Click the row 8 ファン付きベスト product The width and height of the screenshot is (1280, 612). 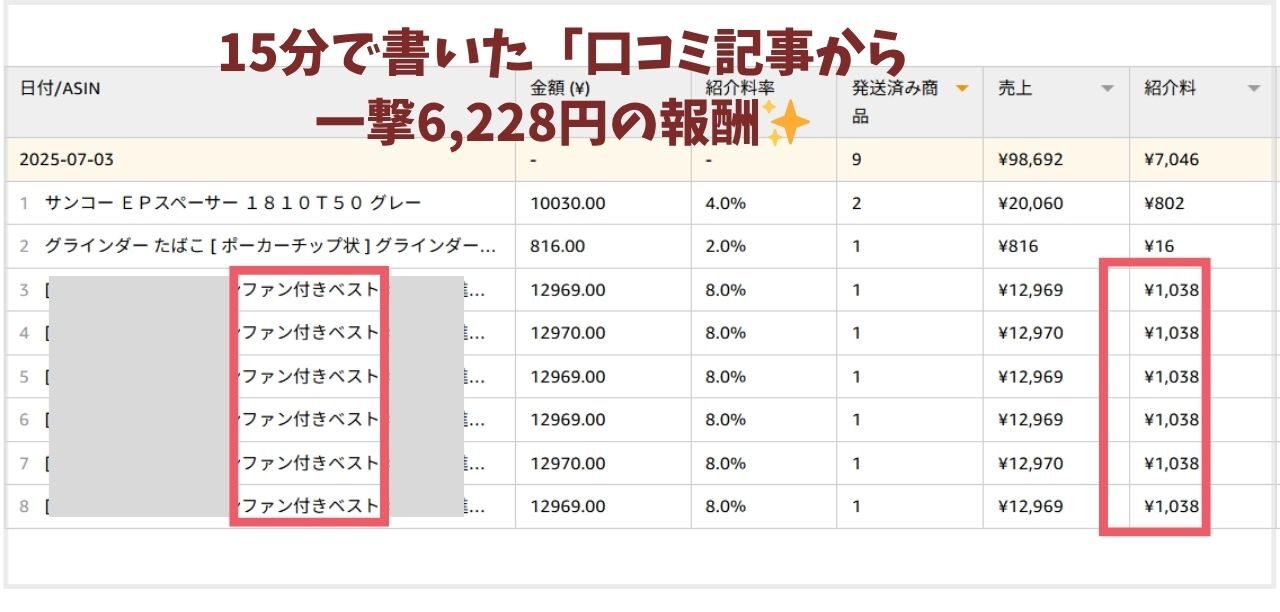pyautogui.click(x=308, y=506)
